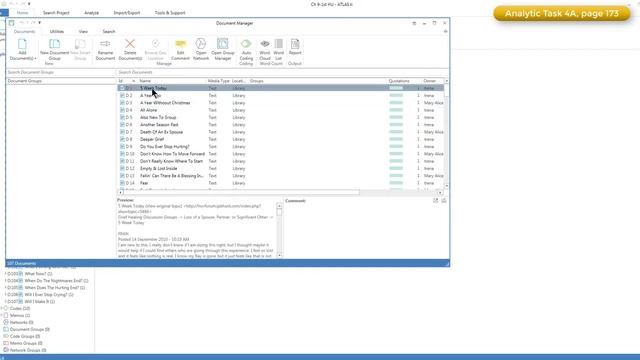Screen dimensions: 640x360
Task: Start Auto Coding from the ribbon
Action: [x=246, y=50]
